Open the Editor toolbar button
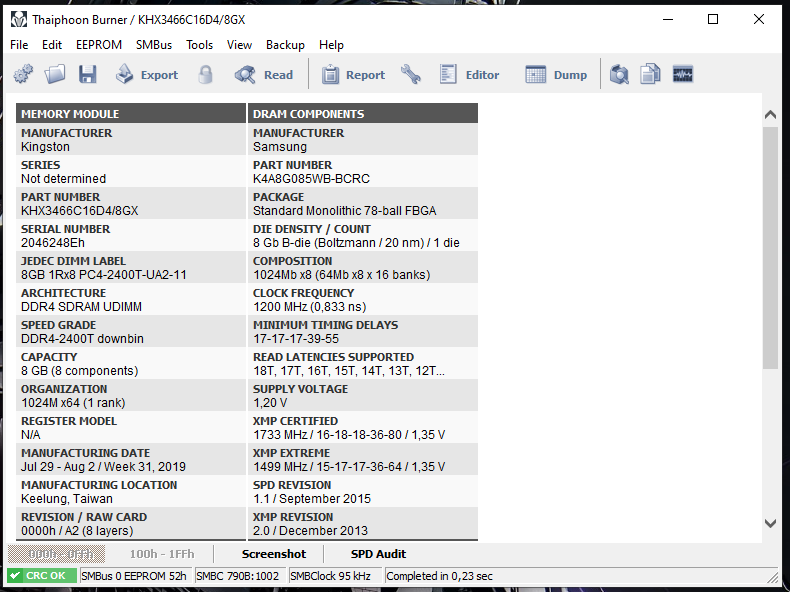This screenshot has width=790, height=592. pos(469,75)
